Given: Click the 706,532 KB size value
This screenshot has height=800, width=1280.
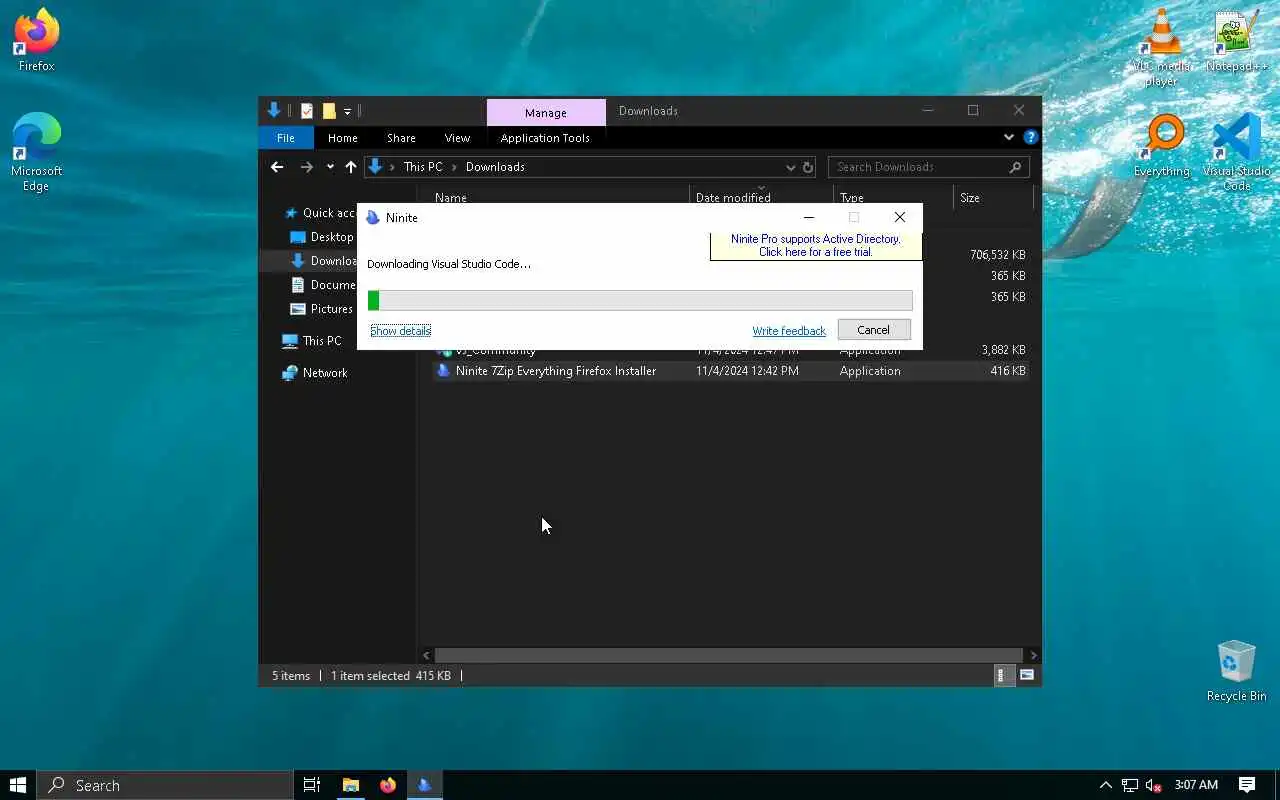Looking at the screenshot, I should 997,255.
